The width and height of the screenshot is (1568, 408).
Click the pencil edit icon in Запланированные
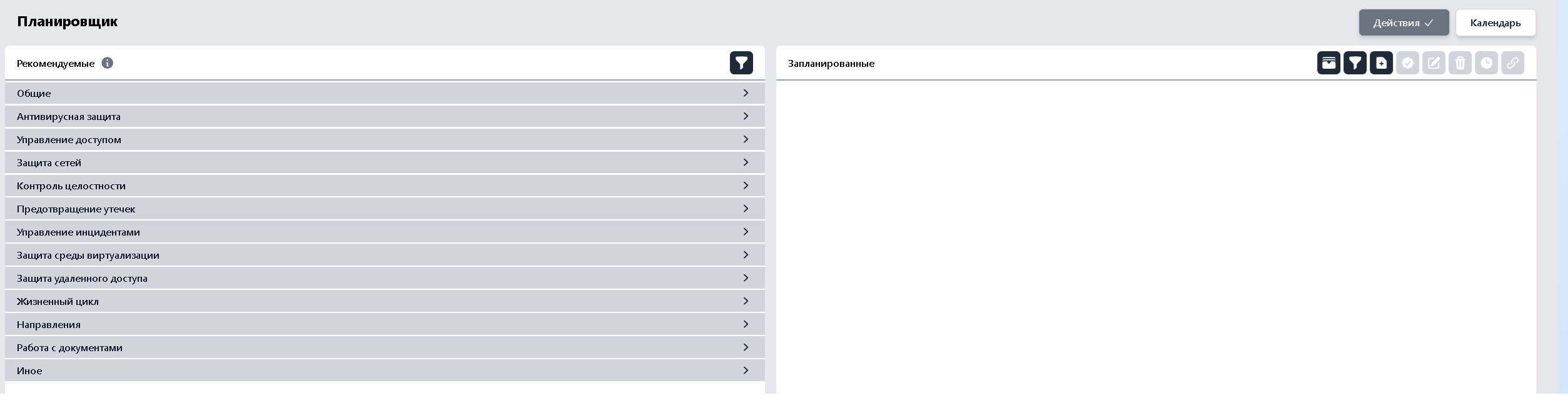pos(1434,63)
